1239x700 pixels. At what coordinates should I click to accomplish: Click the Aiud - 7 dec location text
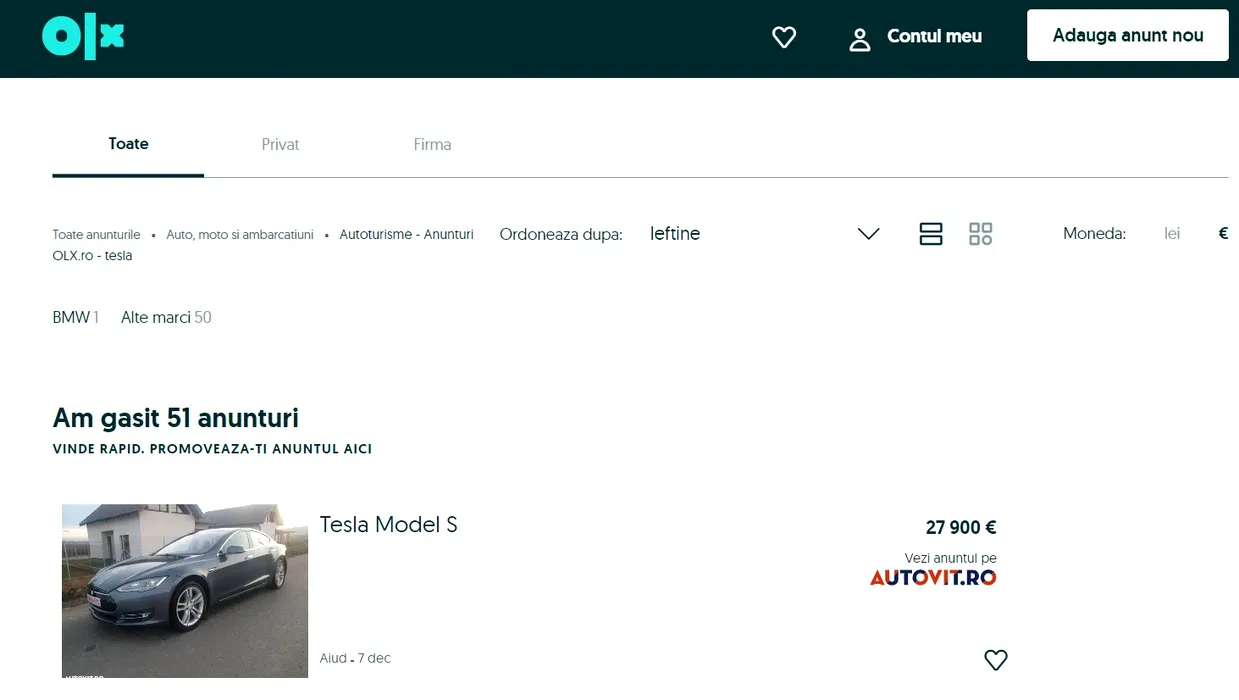[x=355, y=658]
